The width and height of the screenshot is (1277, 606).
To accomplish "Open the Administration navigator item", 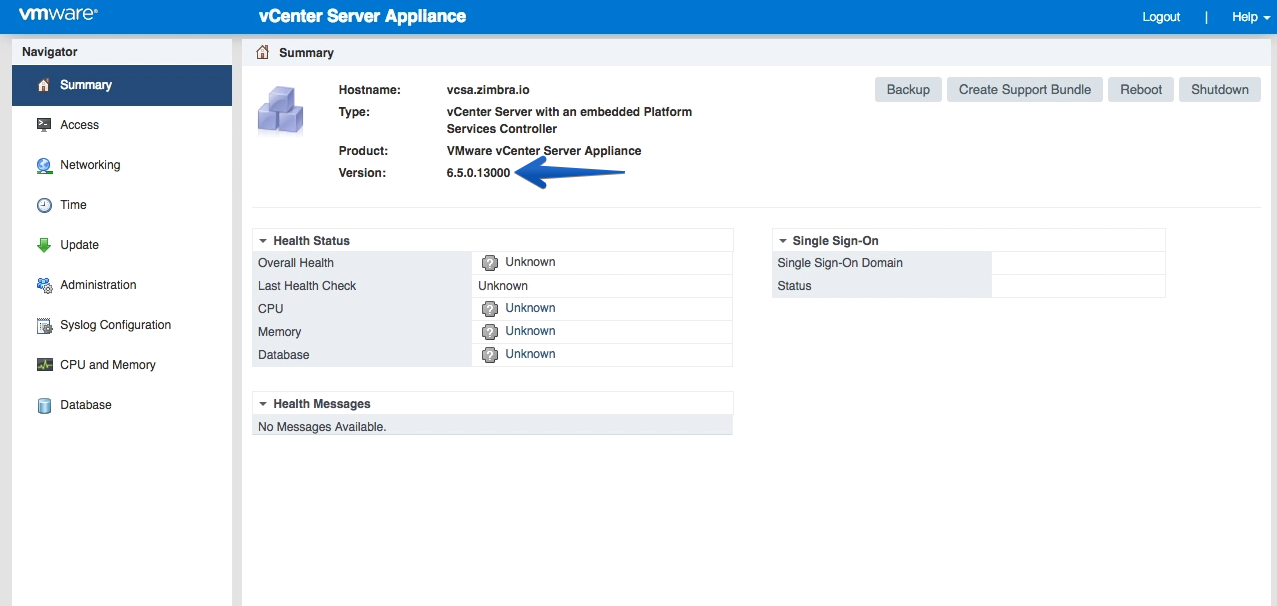I will pos(122,285).
